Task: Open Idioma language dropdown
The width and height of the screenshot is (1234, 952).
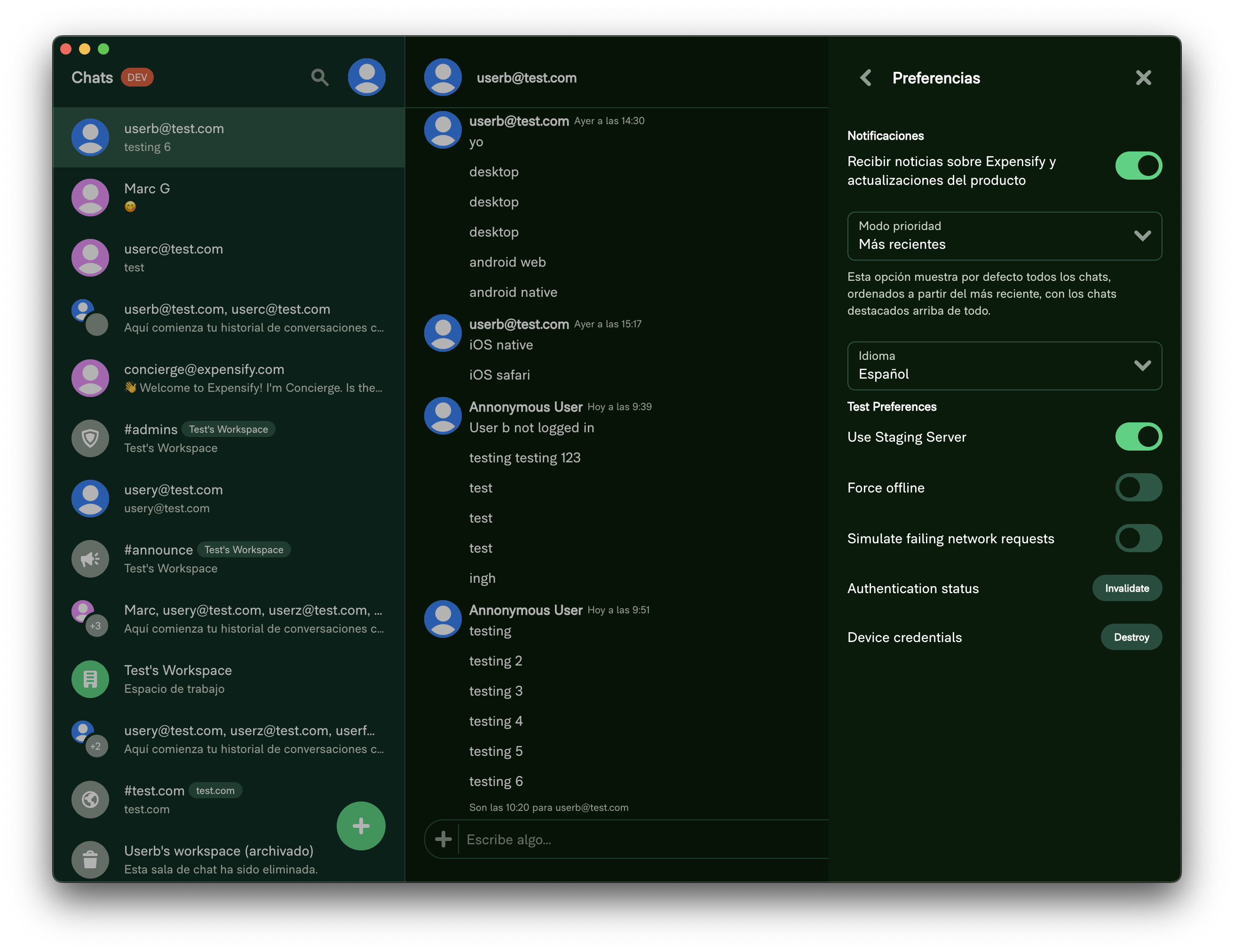Action: (1004, 366)
